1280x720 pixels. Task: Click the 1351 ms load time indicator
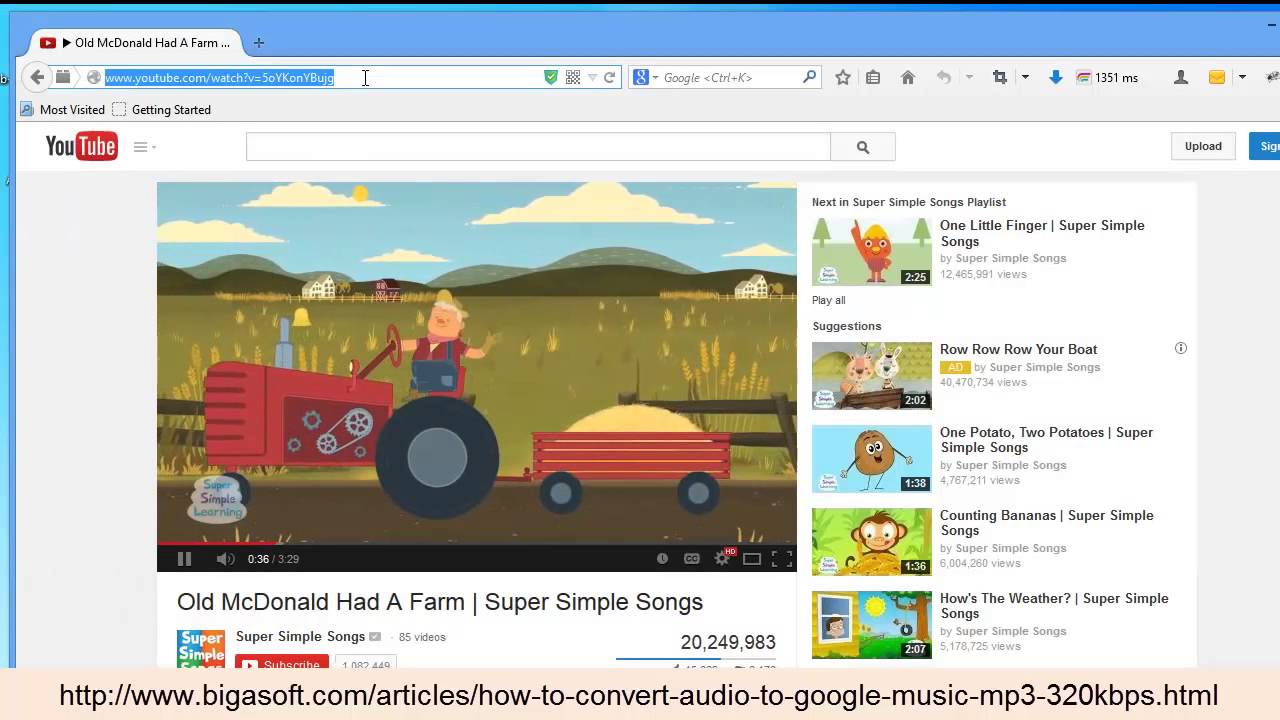click(x=1107, y=77)
